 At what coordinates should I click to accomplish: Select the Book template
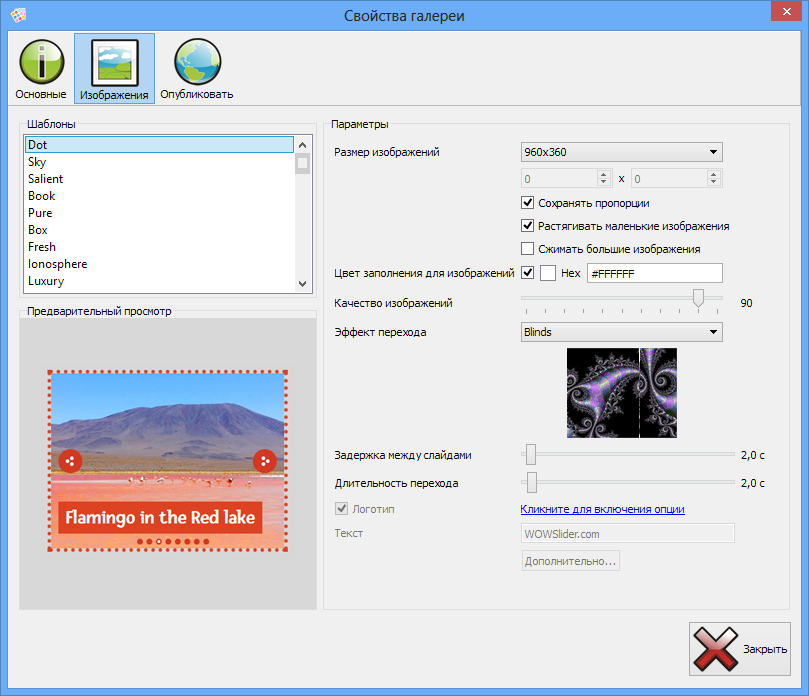pyautogui.click(x=159, y=196)
